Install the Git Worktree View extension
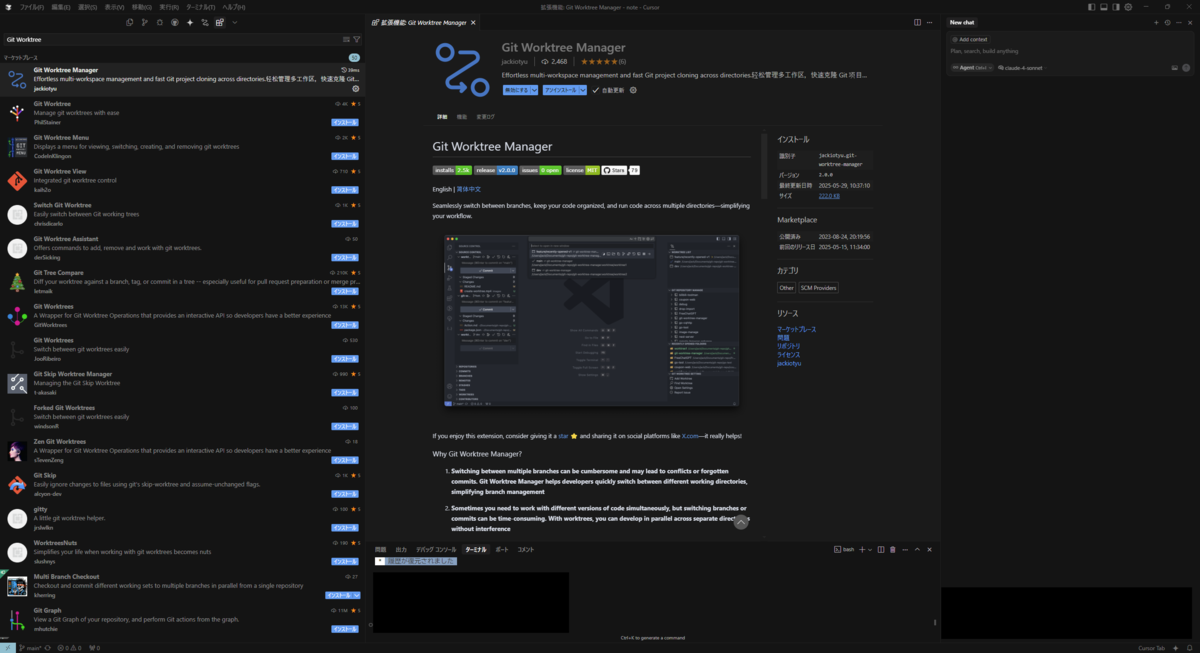This screenshot has width=1200, height=653. coord(345,190)
